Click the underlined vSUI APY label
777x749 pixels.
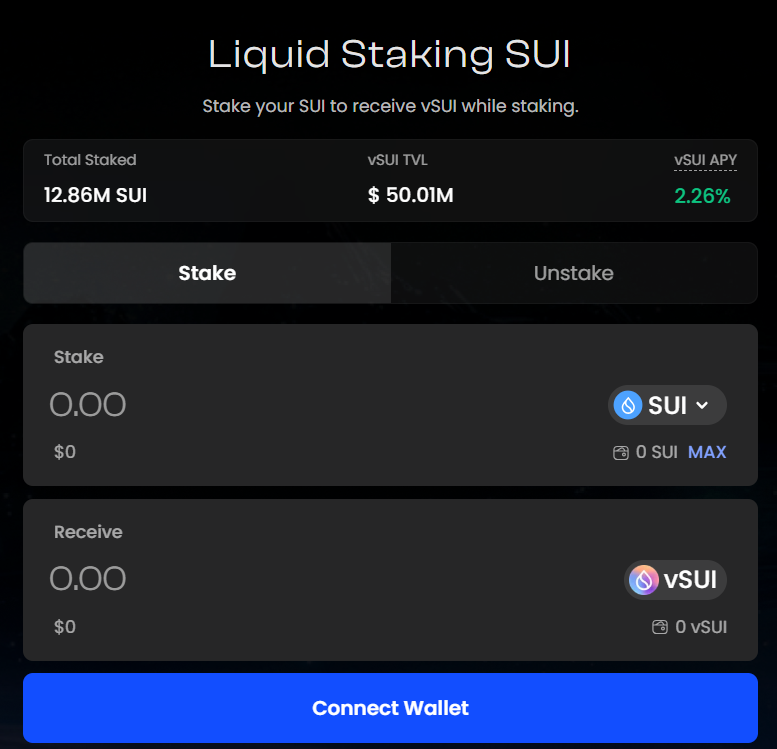click(705, 160)
